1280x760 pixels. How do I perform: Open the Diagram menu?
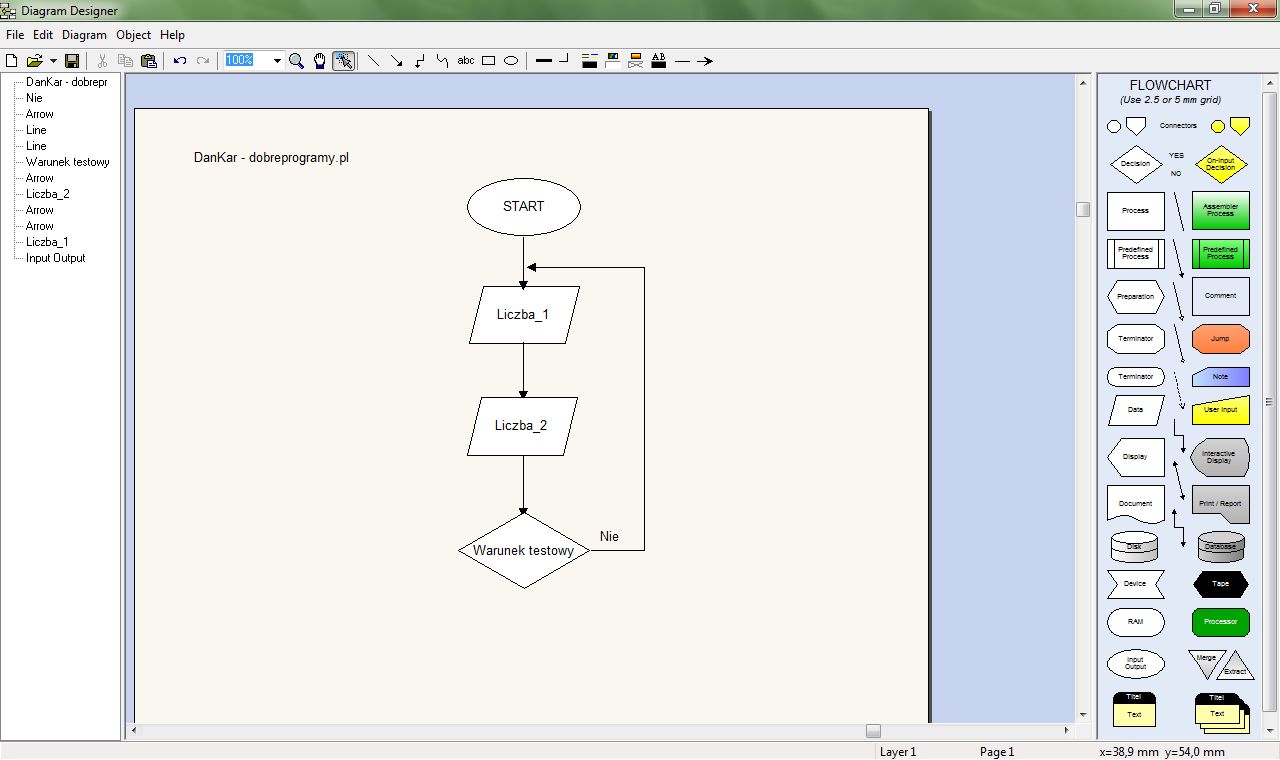pos(84,35)
